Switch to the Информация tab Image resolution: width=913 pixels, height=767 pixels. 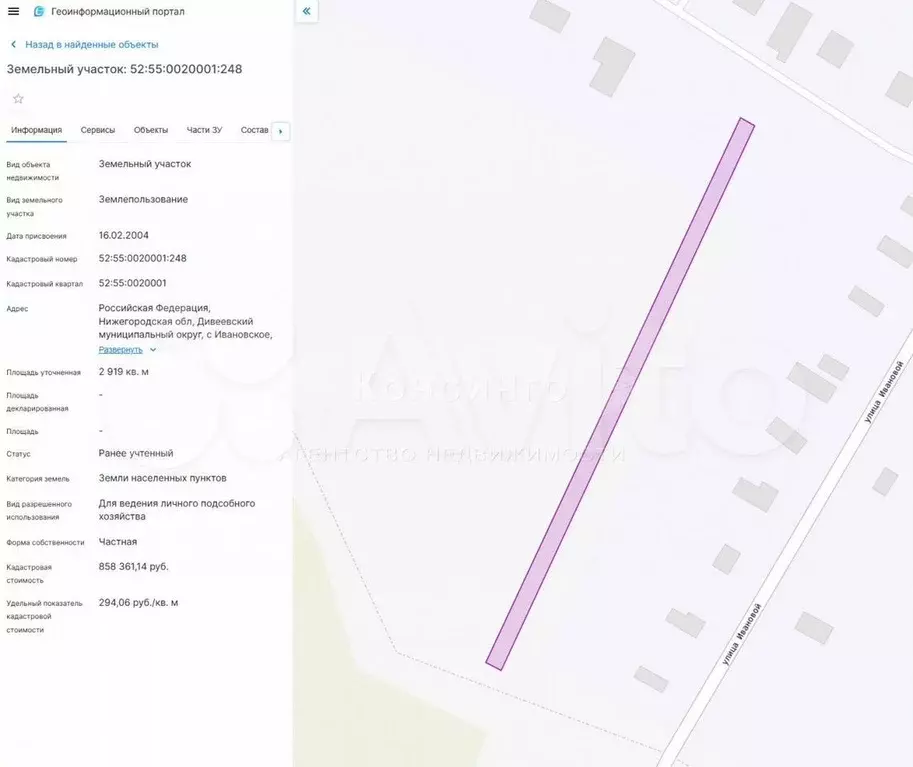point(36,130)
